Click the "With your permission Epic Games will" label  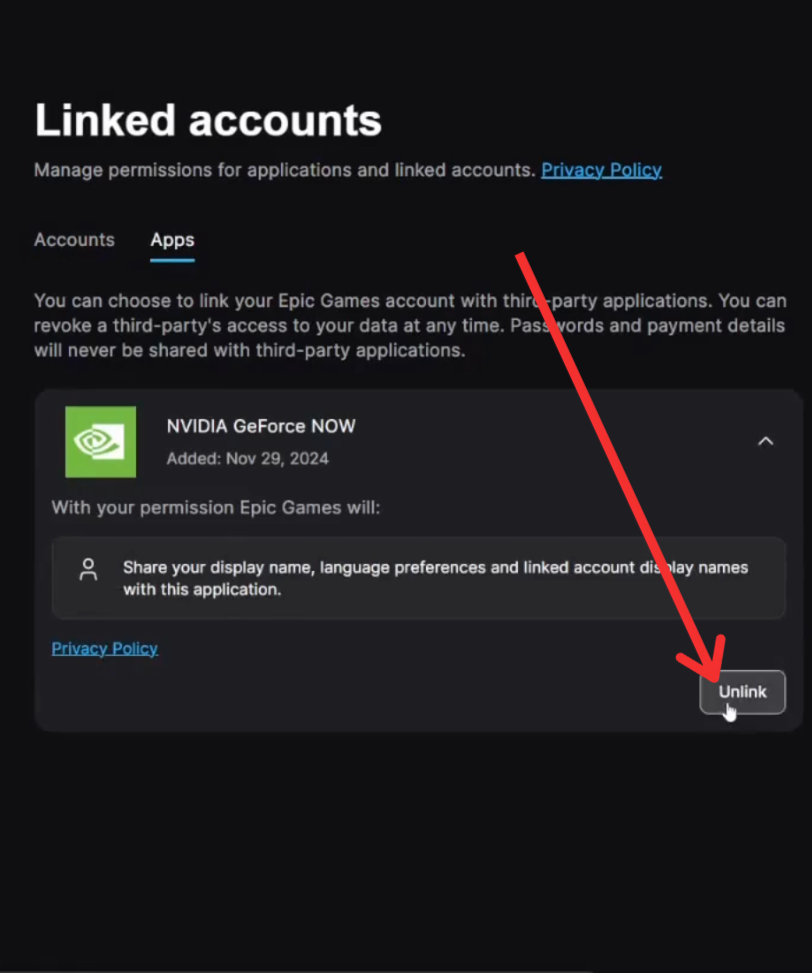216,508
